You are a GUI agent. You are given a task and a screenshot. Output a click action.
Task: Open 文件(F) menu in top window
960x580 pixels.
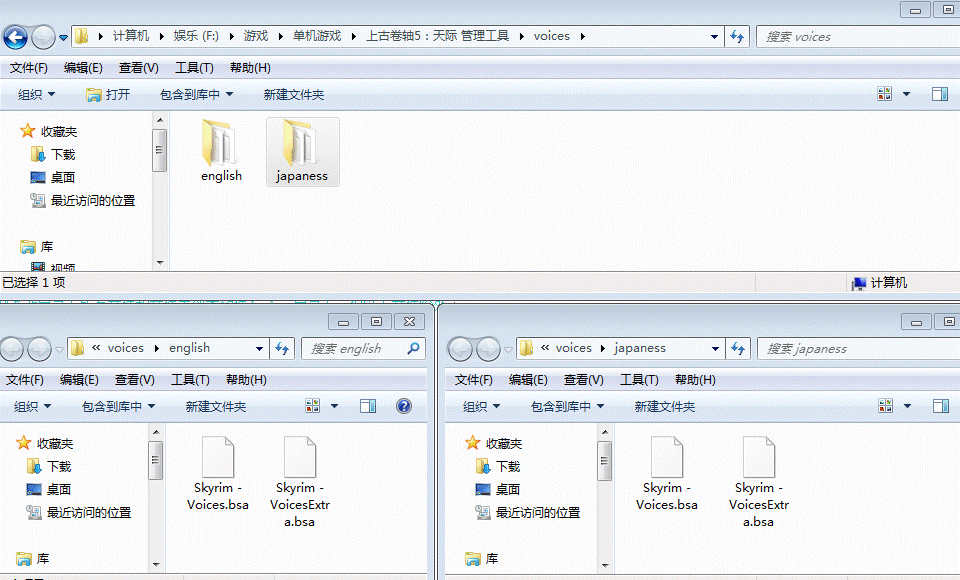[x=29, y=68]
